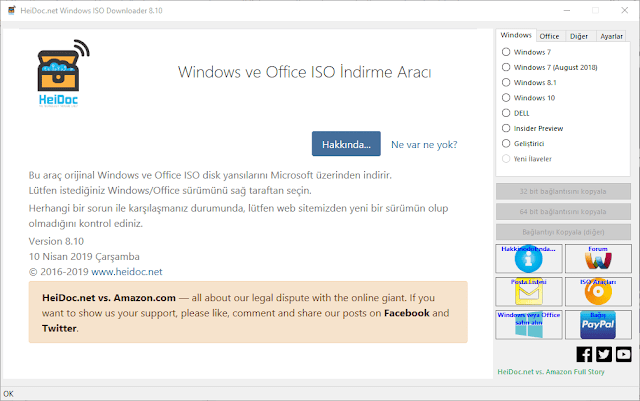Click HeiDoc.net vs. Amazon.com bold link
The image size is (640, 401).
tap(109, 298)
